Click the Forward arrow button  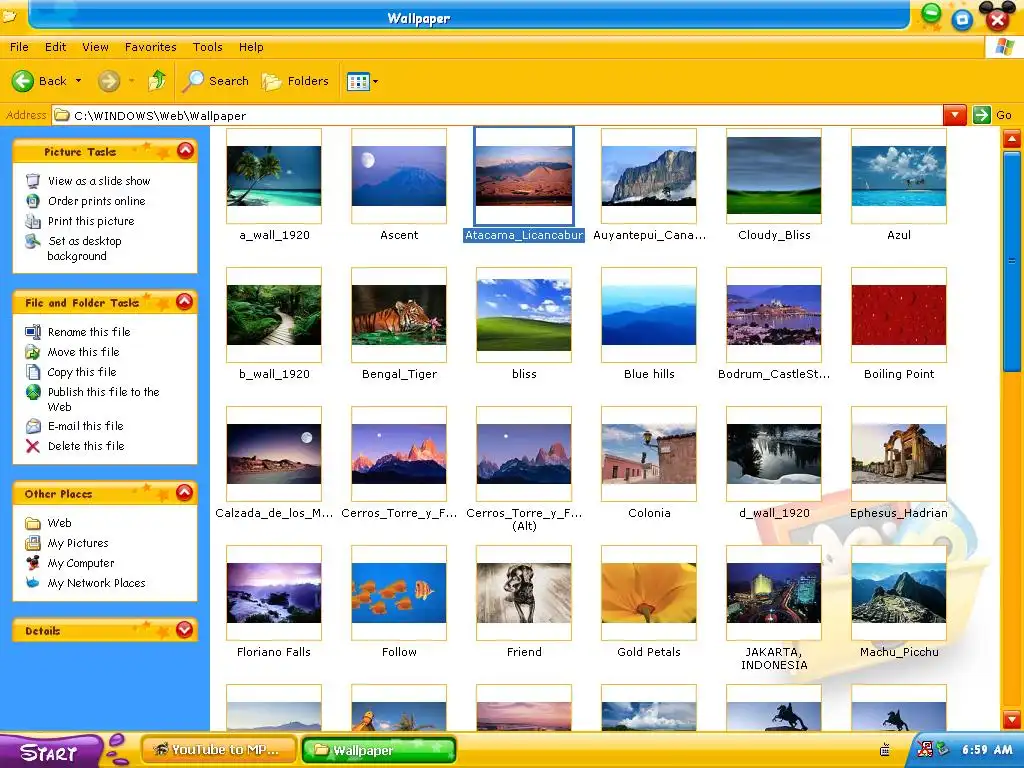point(109,81)
